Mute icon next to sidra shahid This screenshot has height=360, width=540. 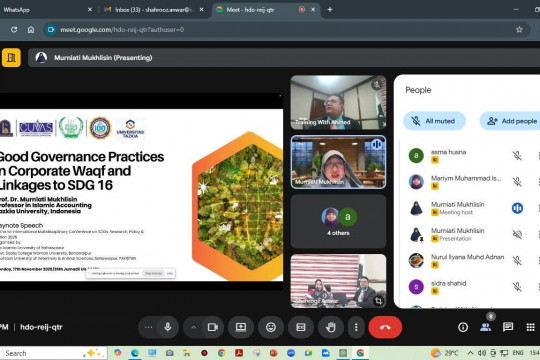[x=517, y=287]
